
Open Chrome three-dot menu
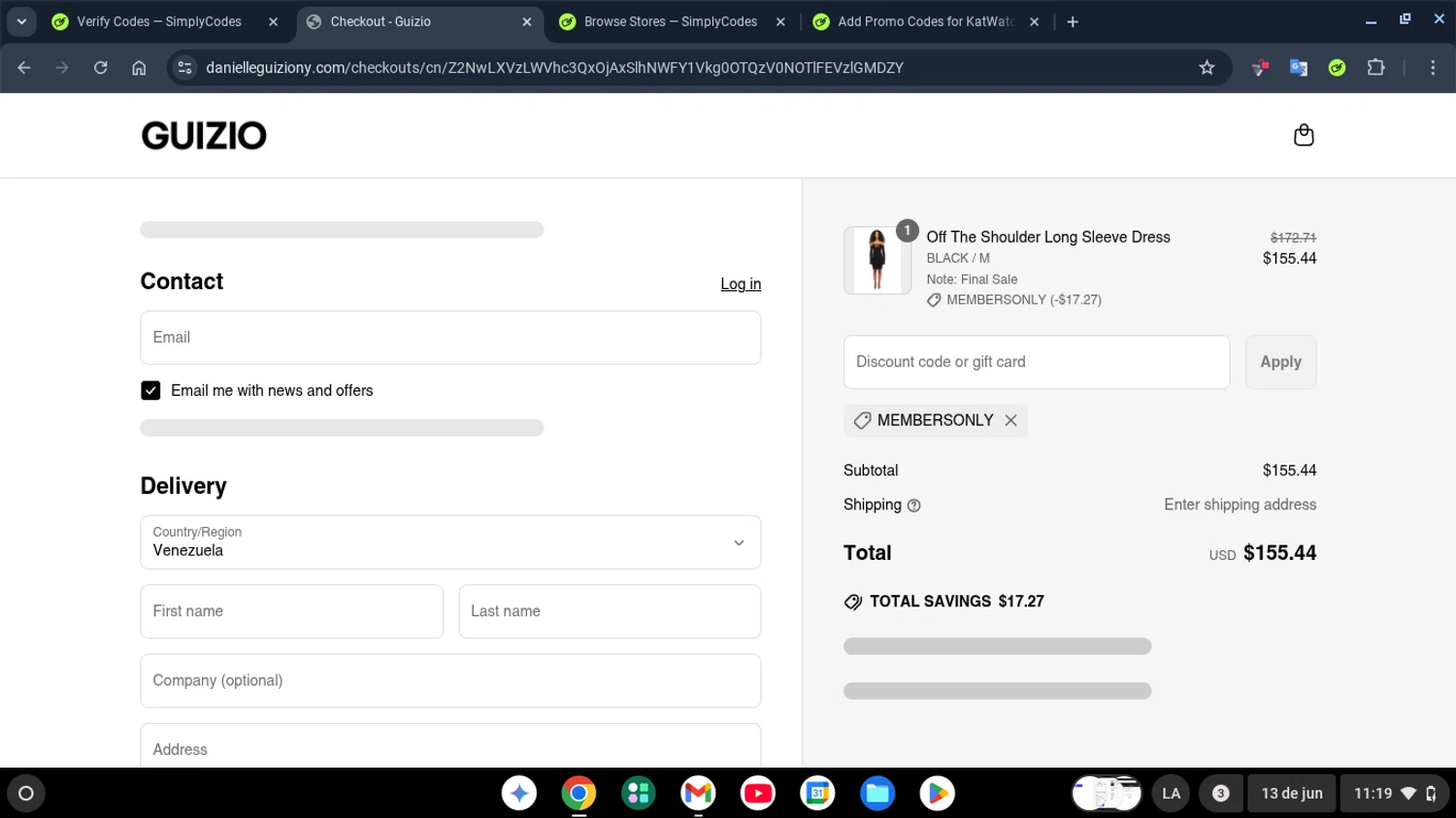tap(1433, 68)
